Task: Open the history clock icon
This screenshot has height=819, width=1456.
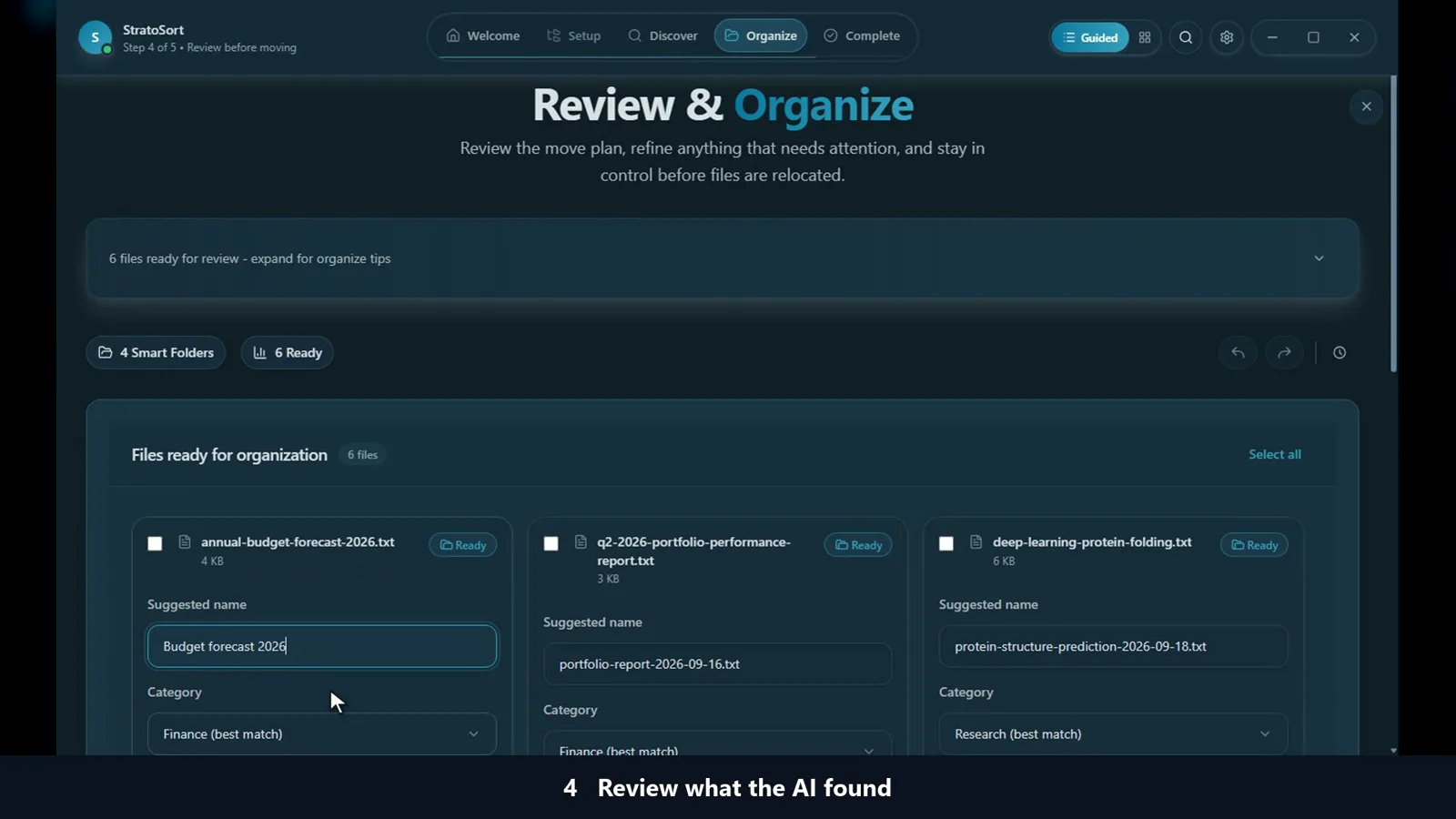Action: [x=1340, y=353]
